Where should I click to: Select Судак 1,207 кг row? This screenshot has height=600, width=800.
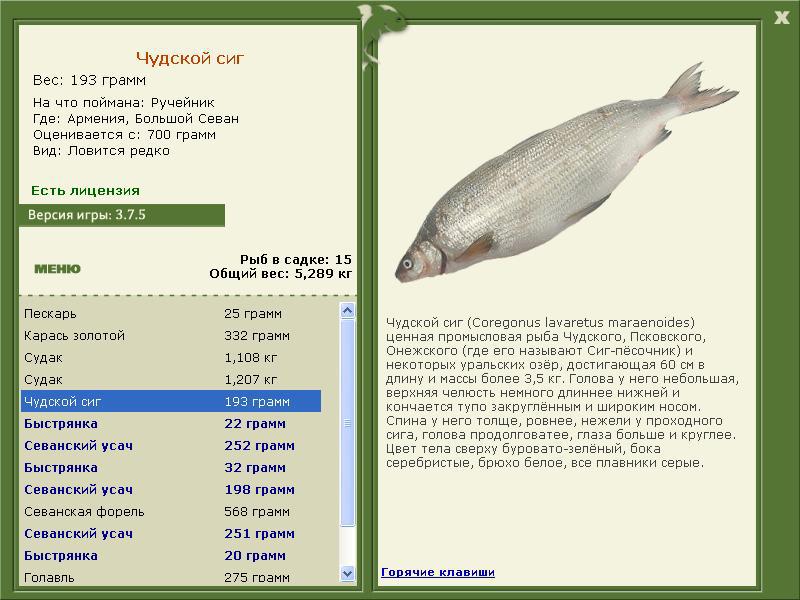pos(171,380)
